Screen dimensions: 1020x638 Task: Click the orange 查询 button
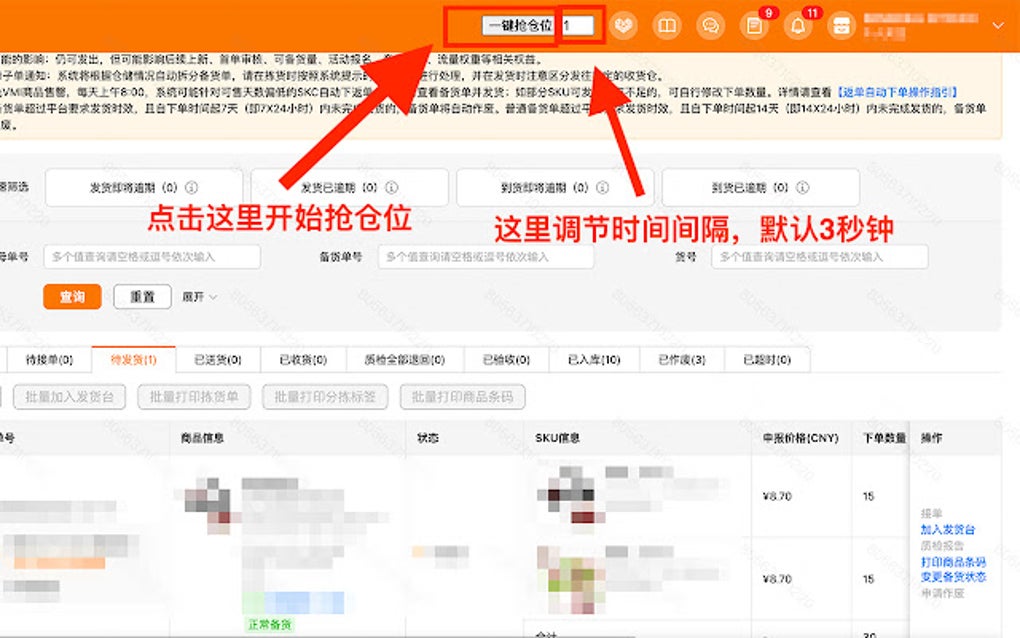(x=72, y=297)
